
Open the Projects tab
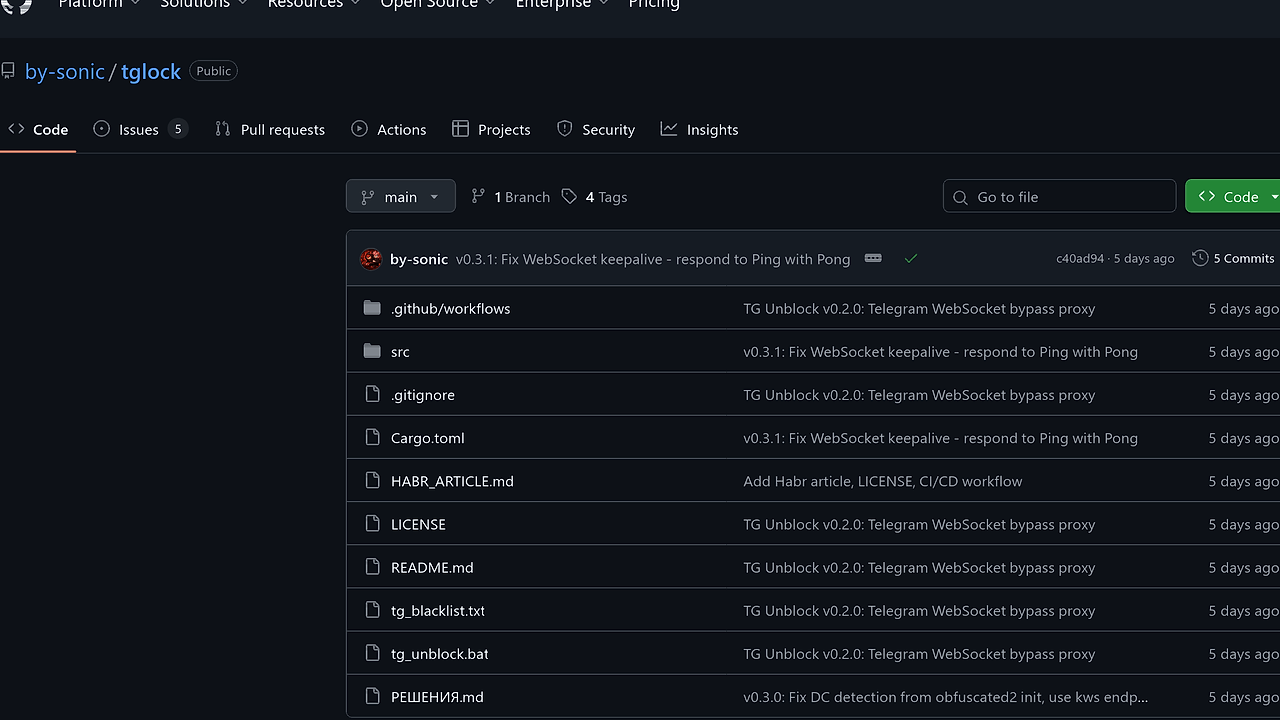tap(491, 129)
